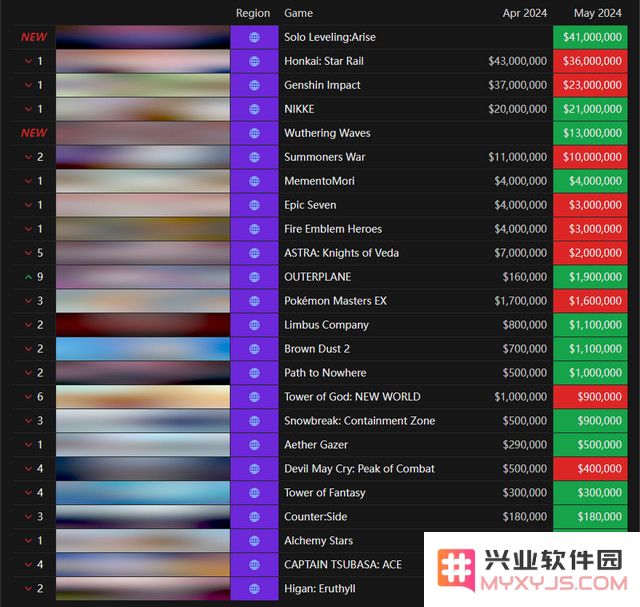Click the globe region icon for Genshin Impact

coord(254,85)
